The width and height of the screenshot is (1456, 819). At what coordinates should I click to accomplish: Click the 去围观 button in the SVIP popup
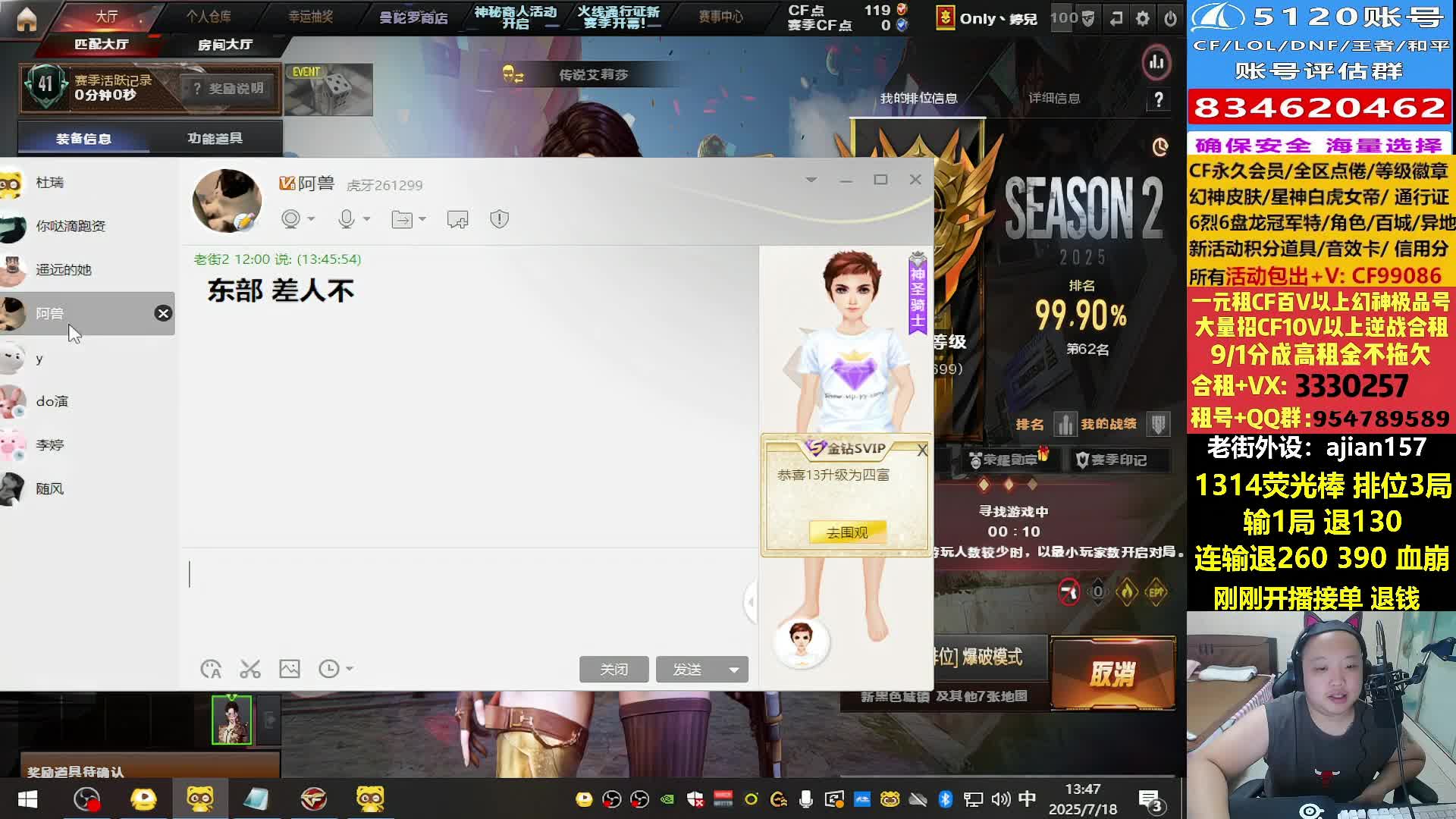coord(847,532)
